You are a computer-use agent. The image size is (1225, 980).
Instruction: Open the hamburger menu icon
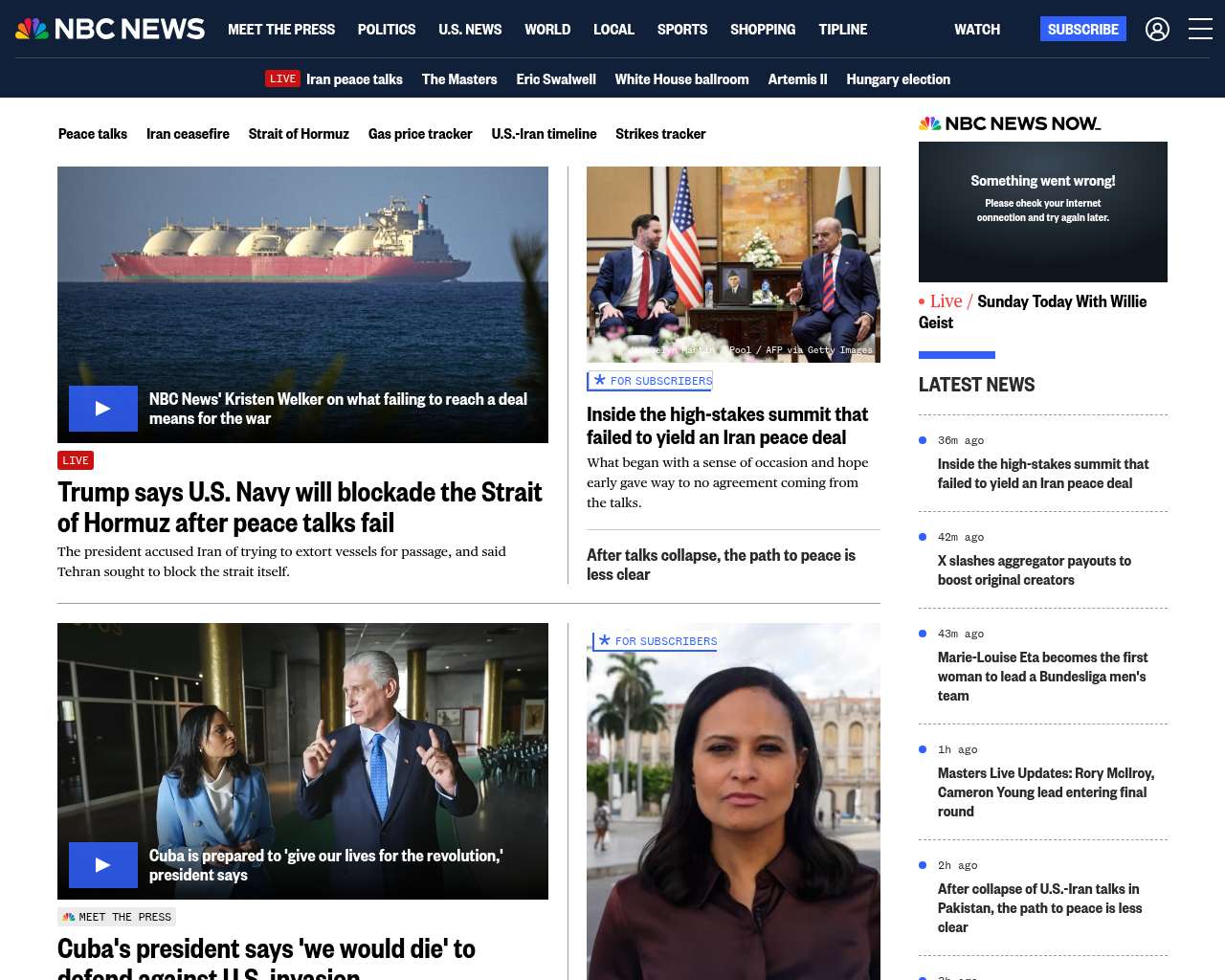click(1200, 29)
